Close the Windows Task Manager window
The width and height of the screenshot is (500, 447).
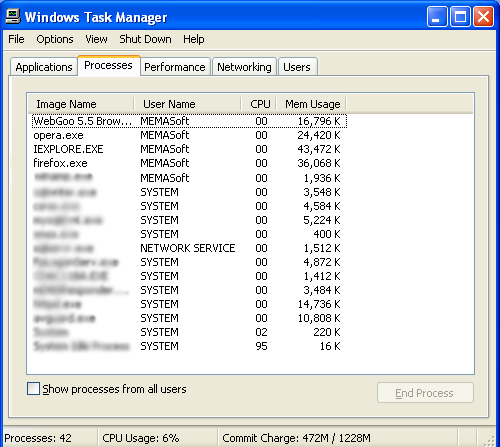[x=483, y=16]
